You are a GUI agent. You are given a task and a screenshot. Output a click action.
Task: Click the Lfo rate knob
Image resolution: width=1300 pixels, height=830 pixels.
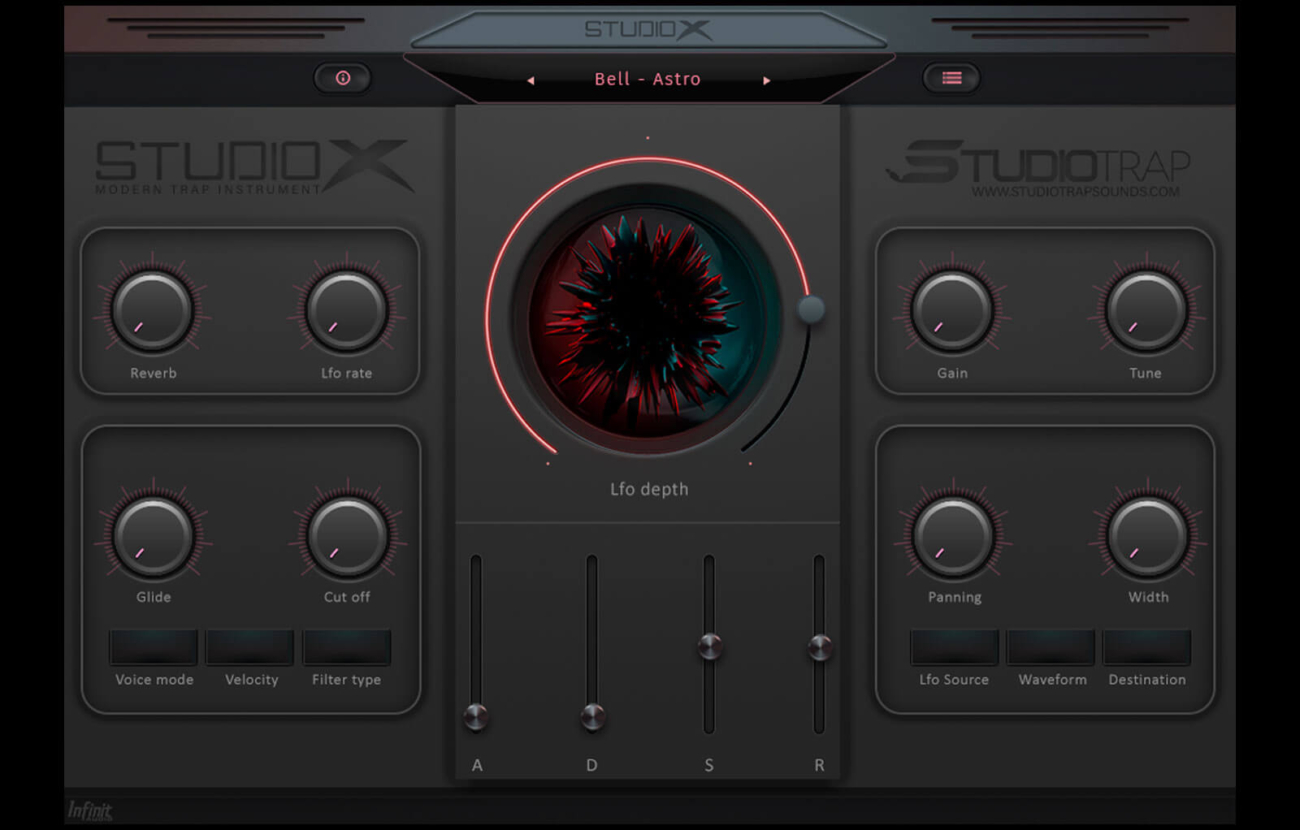346,311
